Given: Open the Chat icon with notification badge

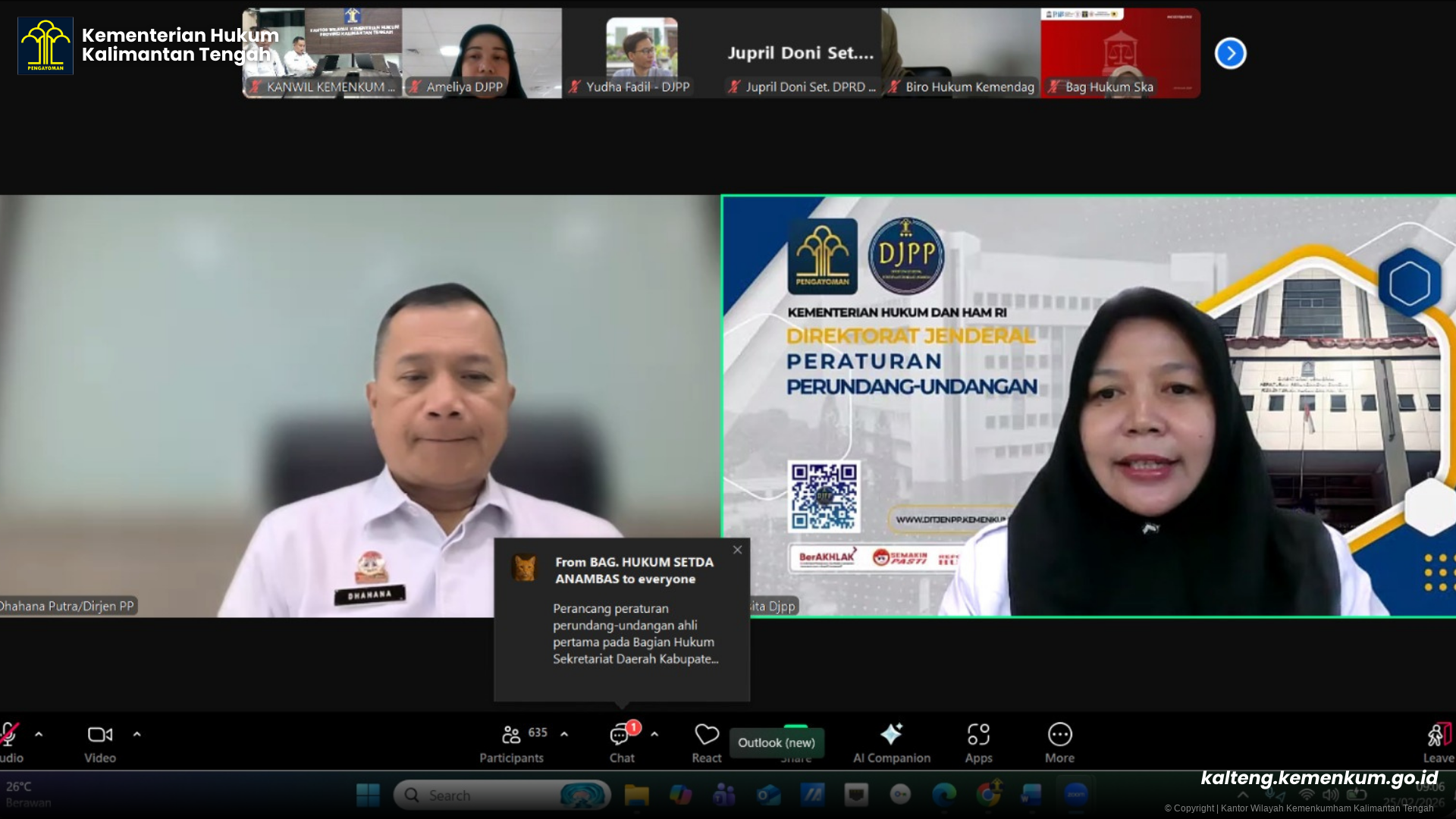Looking at the screenshot, I should 620,735.
